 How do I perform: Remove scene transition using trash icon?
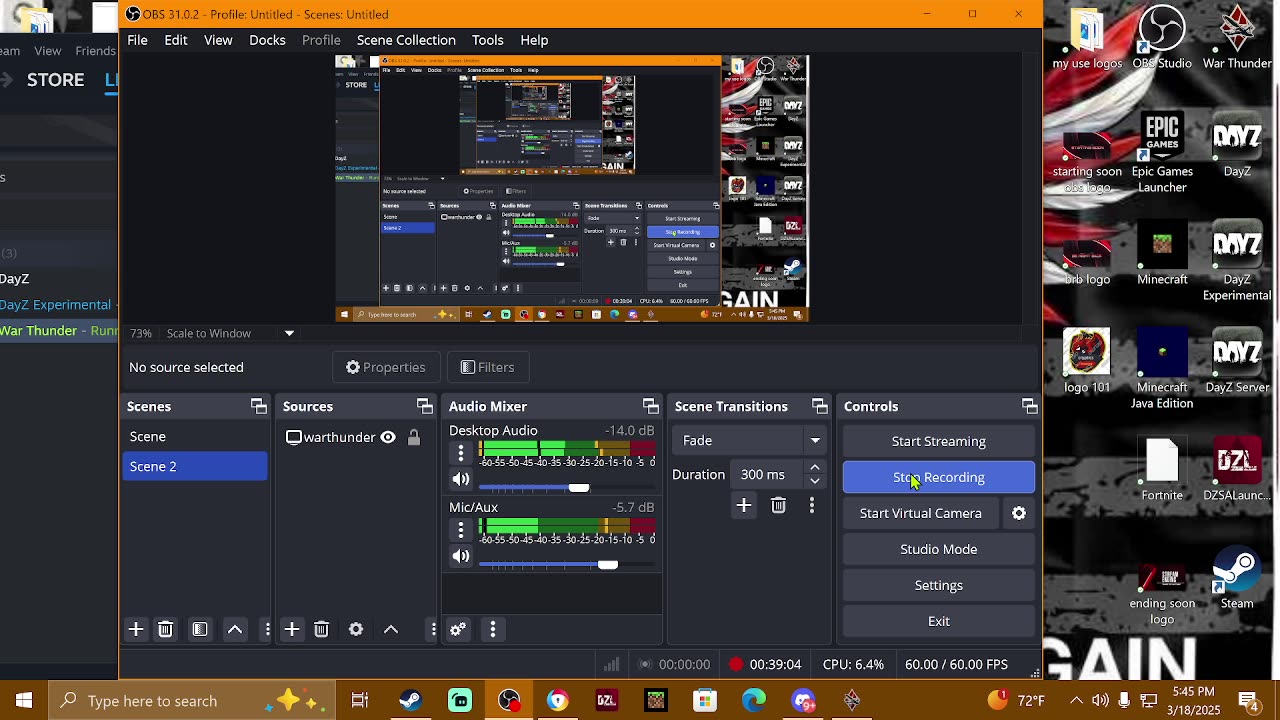point(779,506)
